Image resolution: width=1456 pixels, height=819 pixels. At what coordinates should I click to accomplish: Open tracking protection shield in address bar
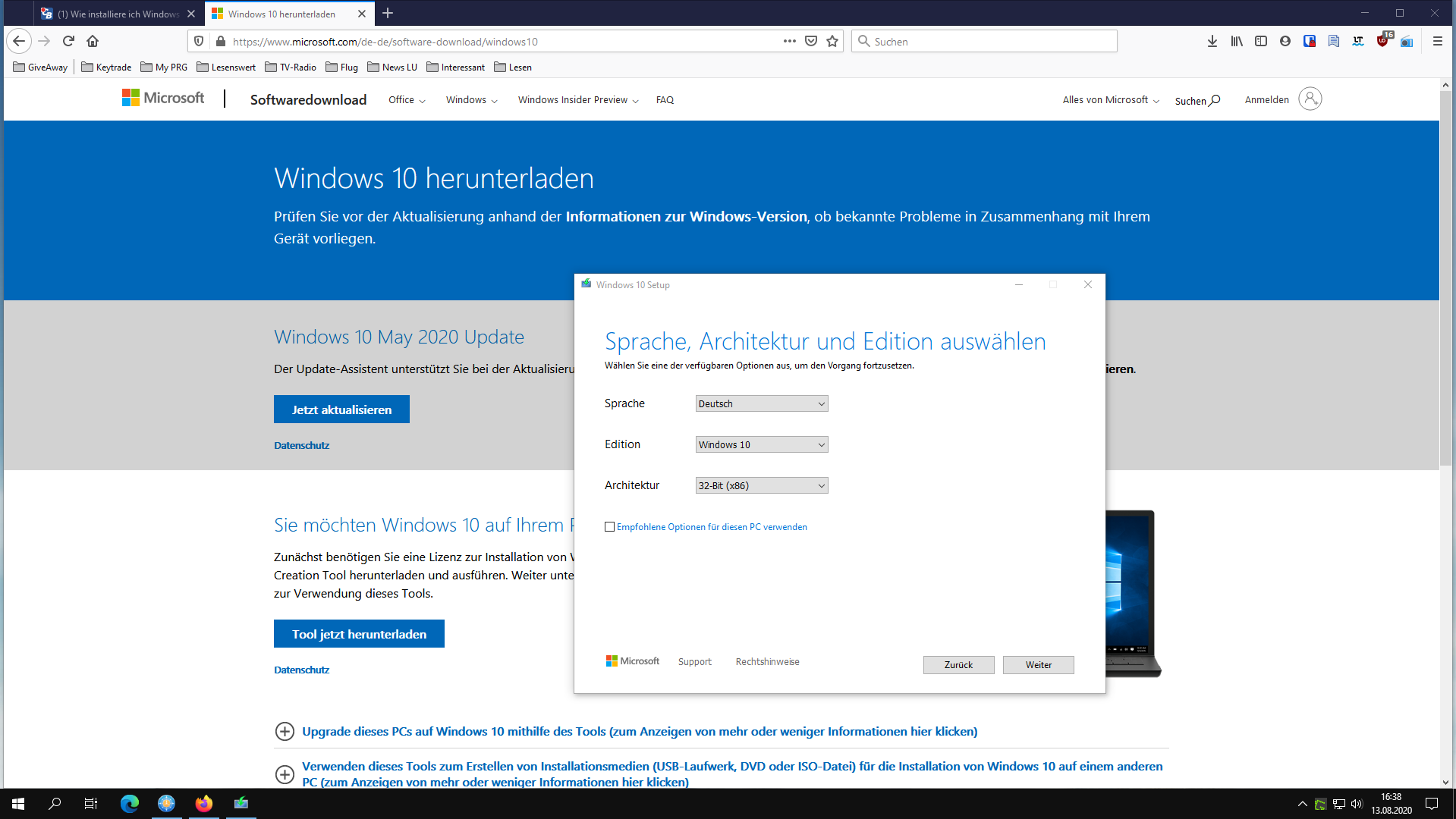coord(199,41)
